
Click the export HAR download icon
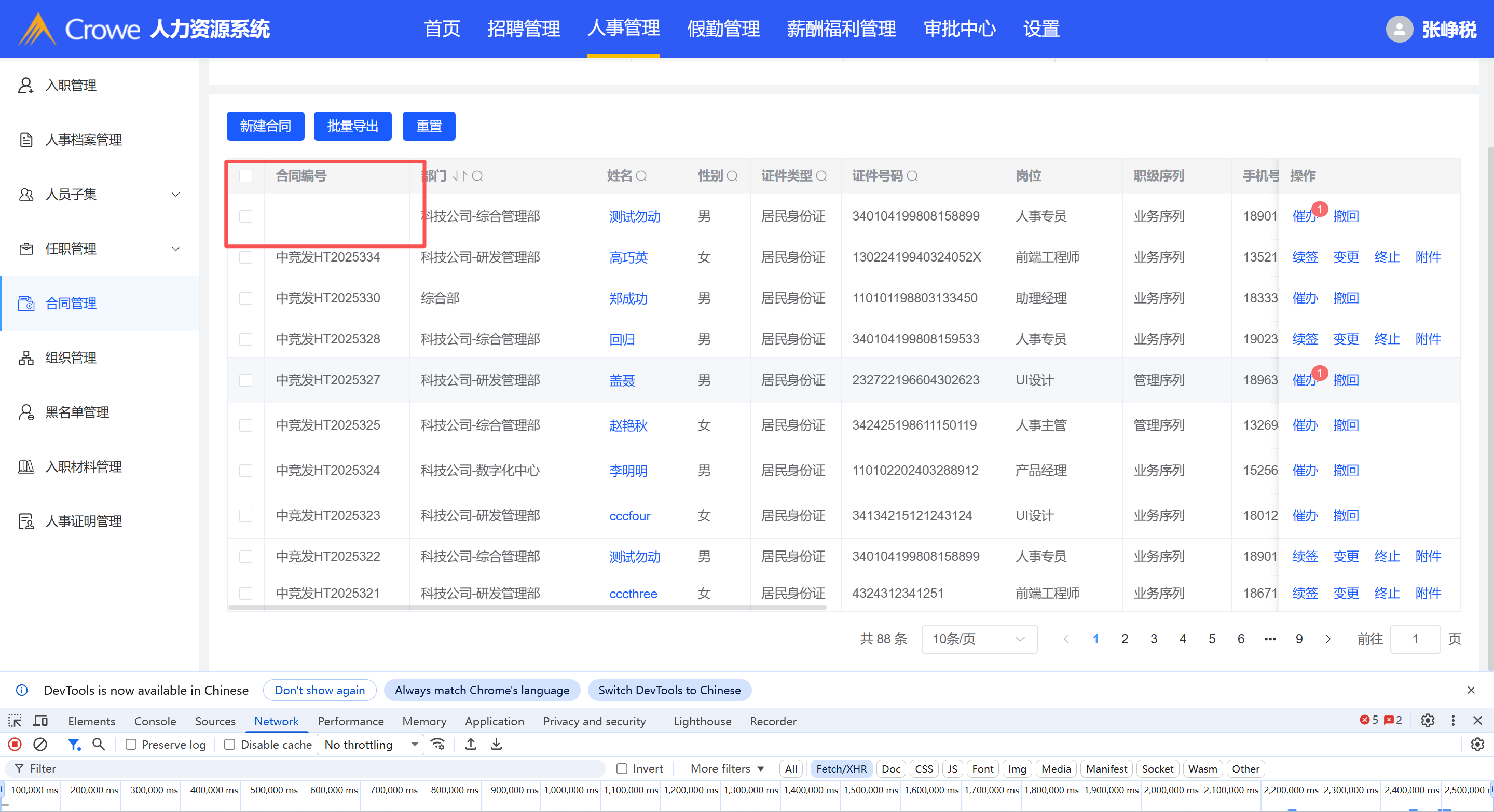tap(497, 744)
